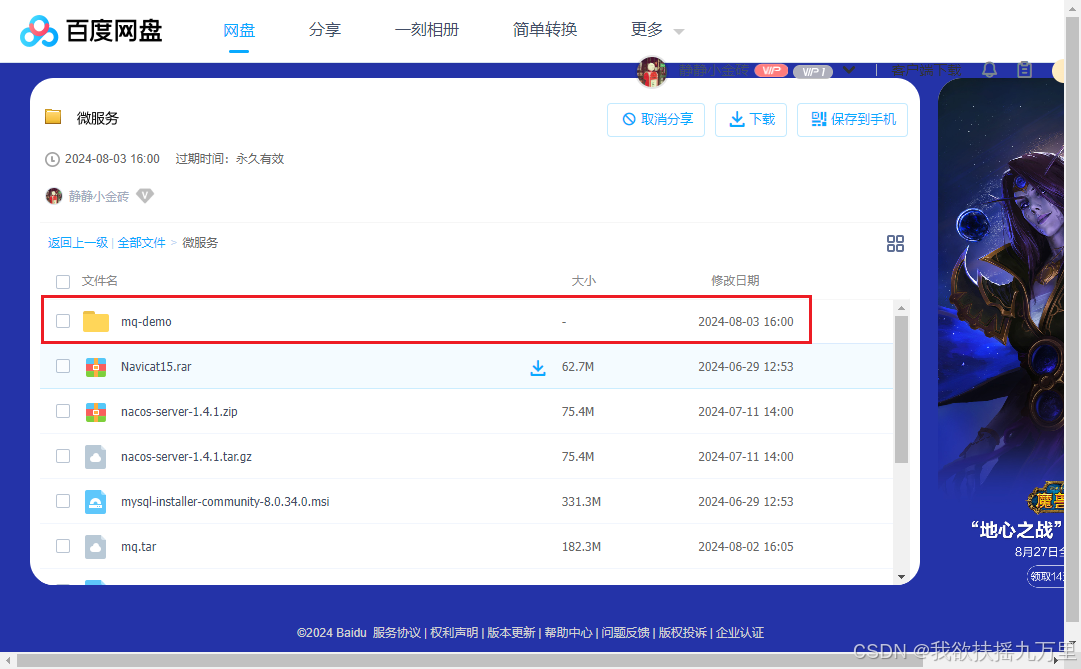Check the mq-demo folder checkbox
Viewport: 1081px width, 669px height.
click(x=63, y=321)
